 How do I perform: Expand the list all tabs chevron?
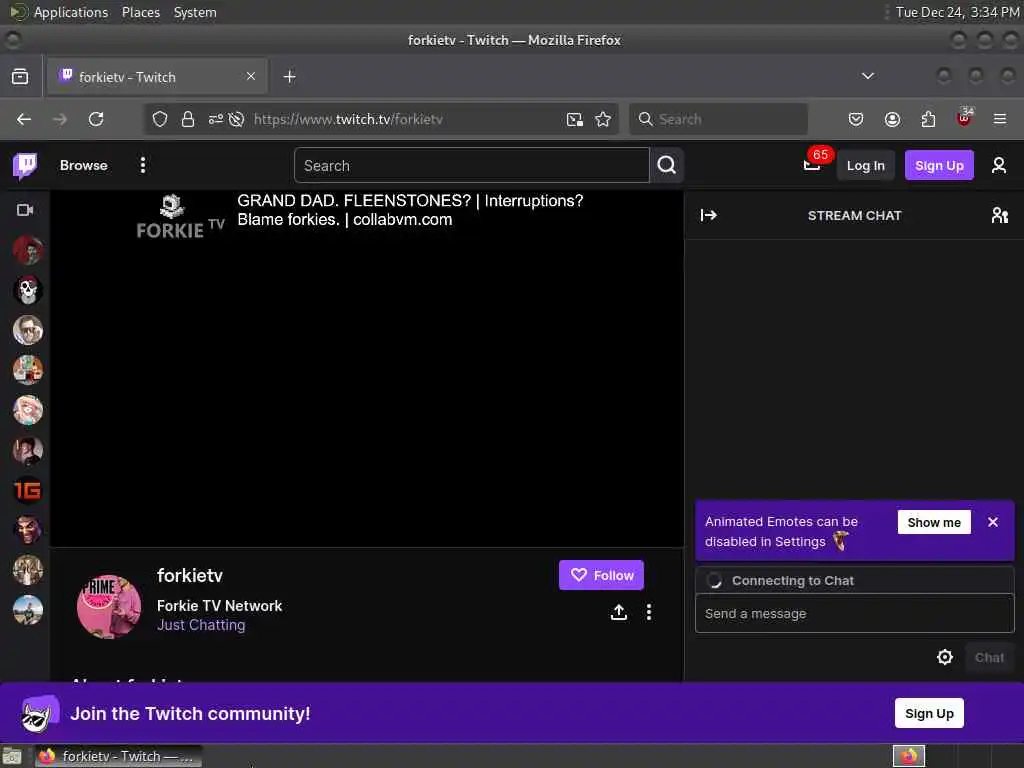(x=867, y=76)
